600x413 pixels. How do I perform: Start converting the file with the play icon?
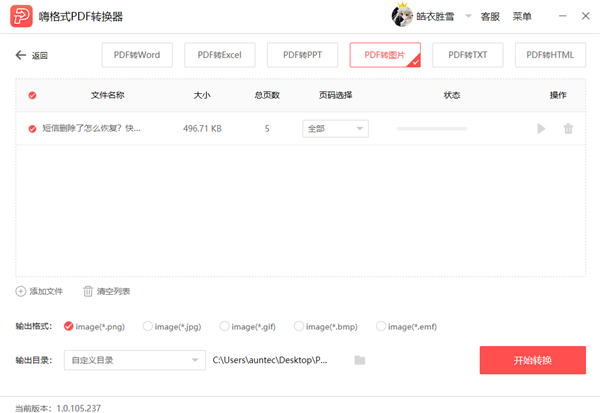coord(541,129)
